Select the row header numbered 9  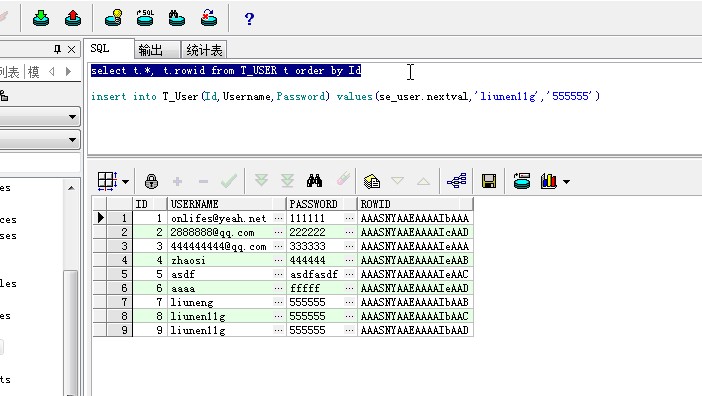(x=120, y=330)
